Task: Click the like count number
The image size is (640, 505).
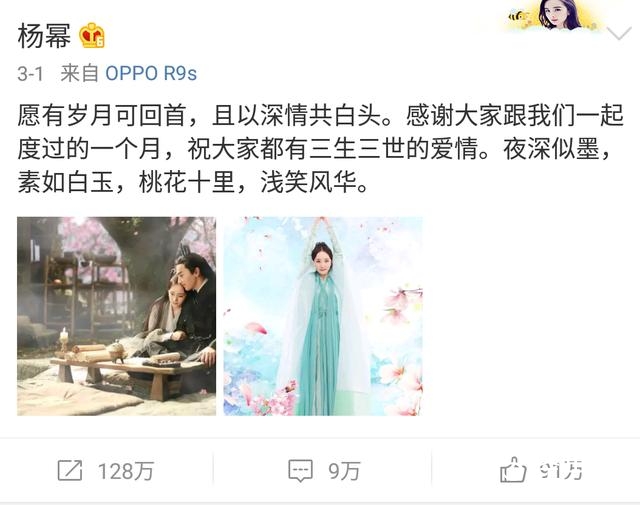Action: [x=561, y=471]
